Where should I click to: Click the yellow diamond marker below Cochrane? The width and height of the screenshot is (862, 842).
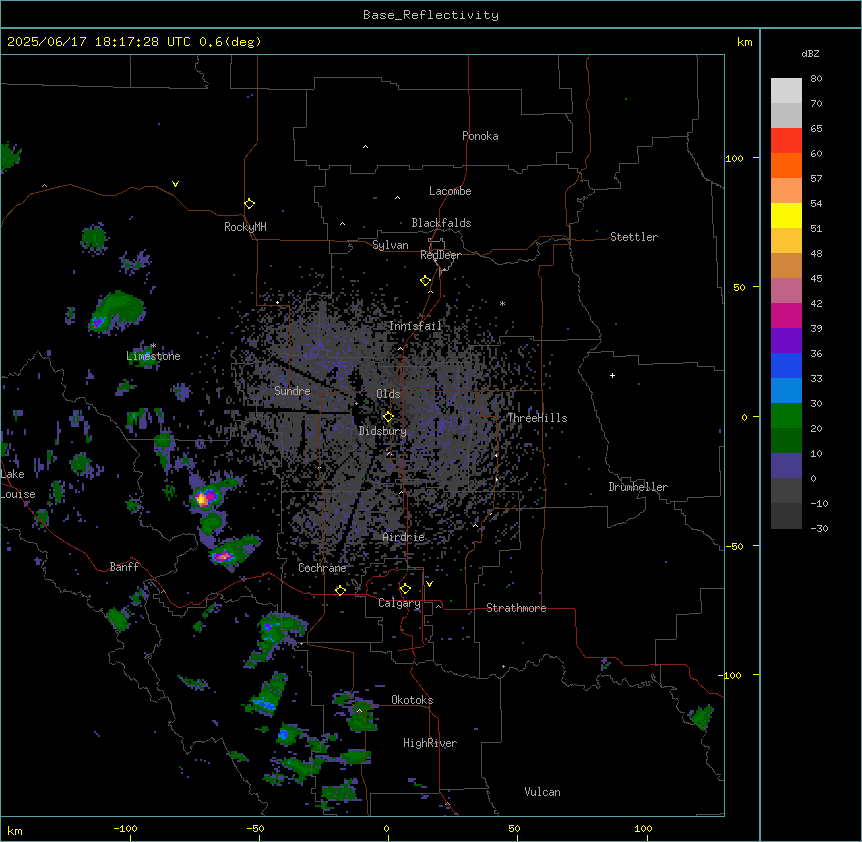click(340, 590)
